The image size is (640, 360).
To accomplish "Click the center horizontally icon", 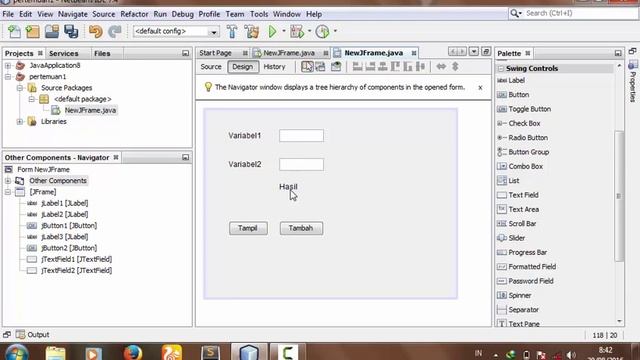I will (382, 67).
